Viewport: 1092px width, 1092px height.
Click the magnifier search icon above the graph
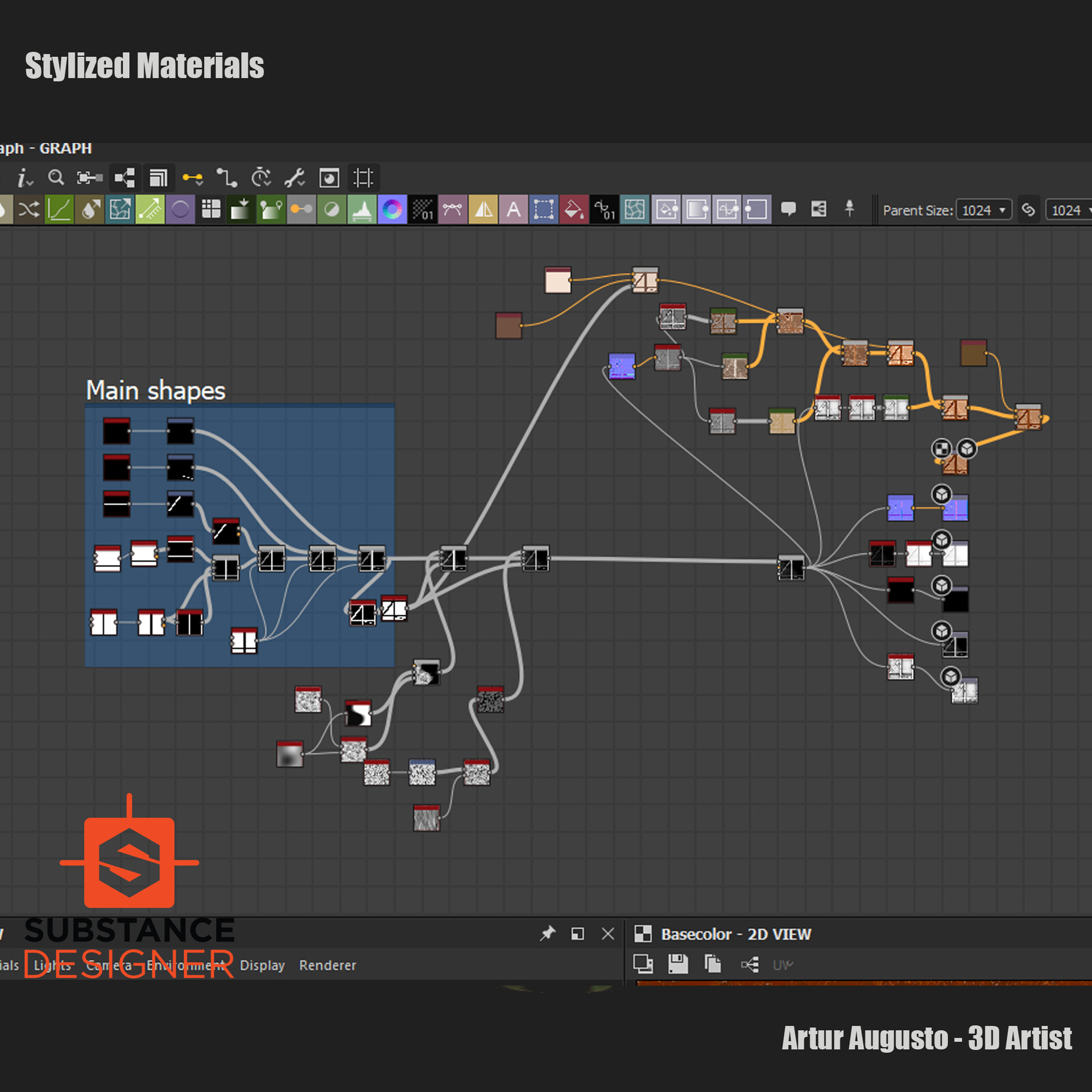tap(55, 177)
